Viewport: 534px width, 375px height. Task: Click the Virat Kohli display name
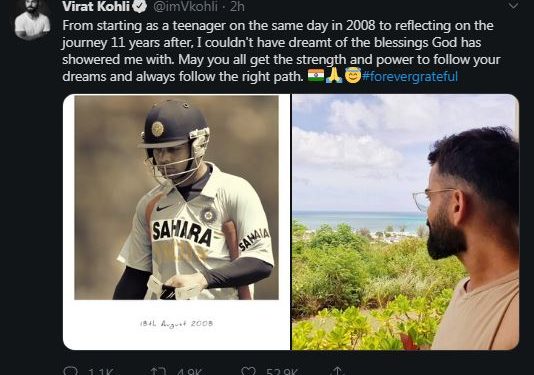coord(96,6)
